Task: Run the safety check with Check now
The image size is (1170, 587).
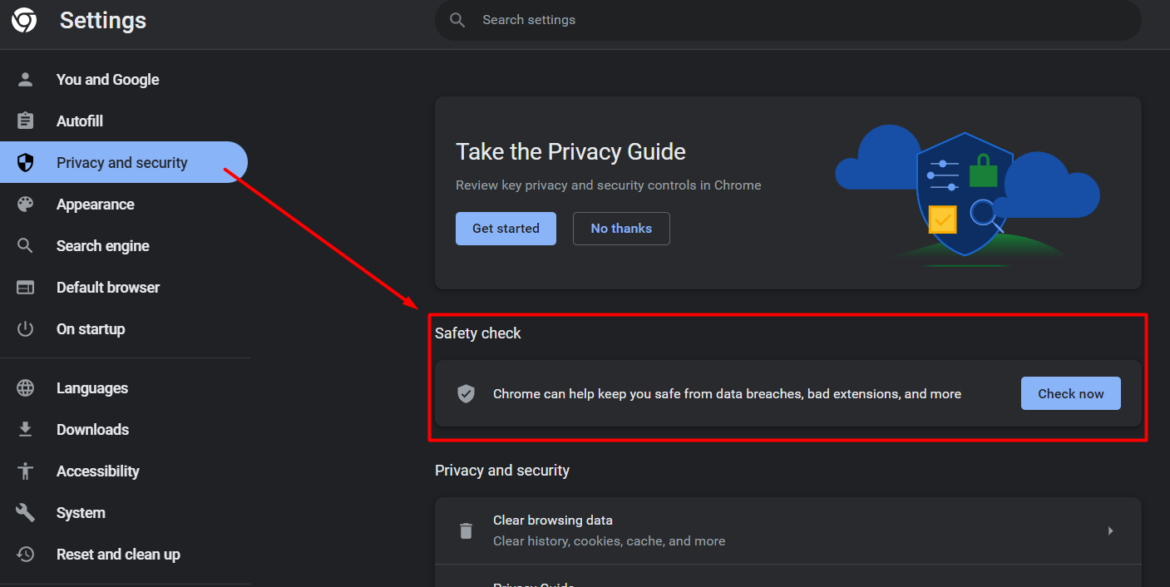Action: [1070, 394]
